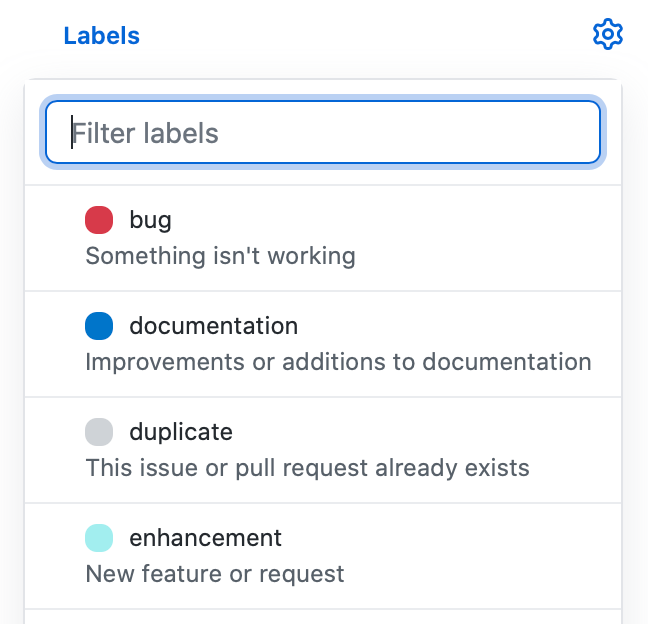648x624 pixels.
Task: Focus the Filter labels input field
Action: point(323,132)
